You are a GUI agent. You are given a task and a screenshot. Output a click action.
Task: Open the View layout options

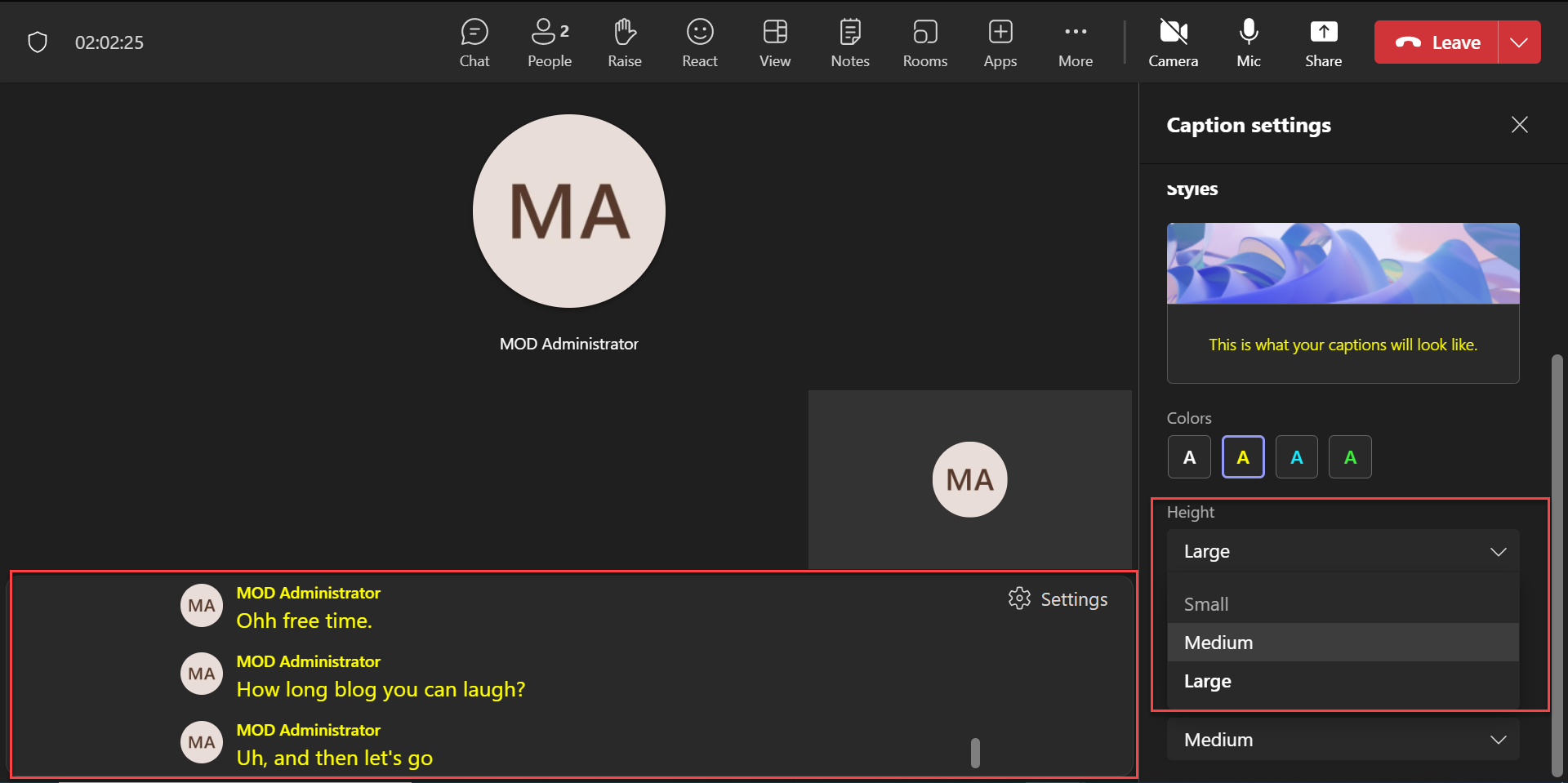point(774,42)
